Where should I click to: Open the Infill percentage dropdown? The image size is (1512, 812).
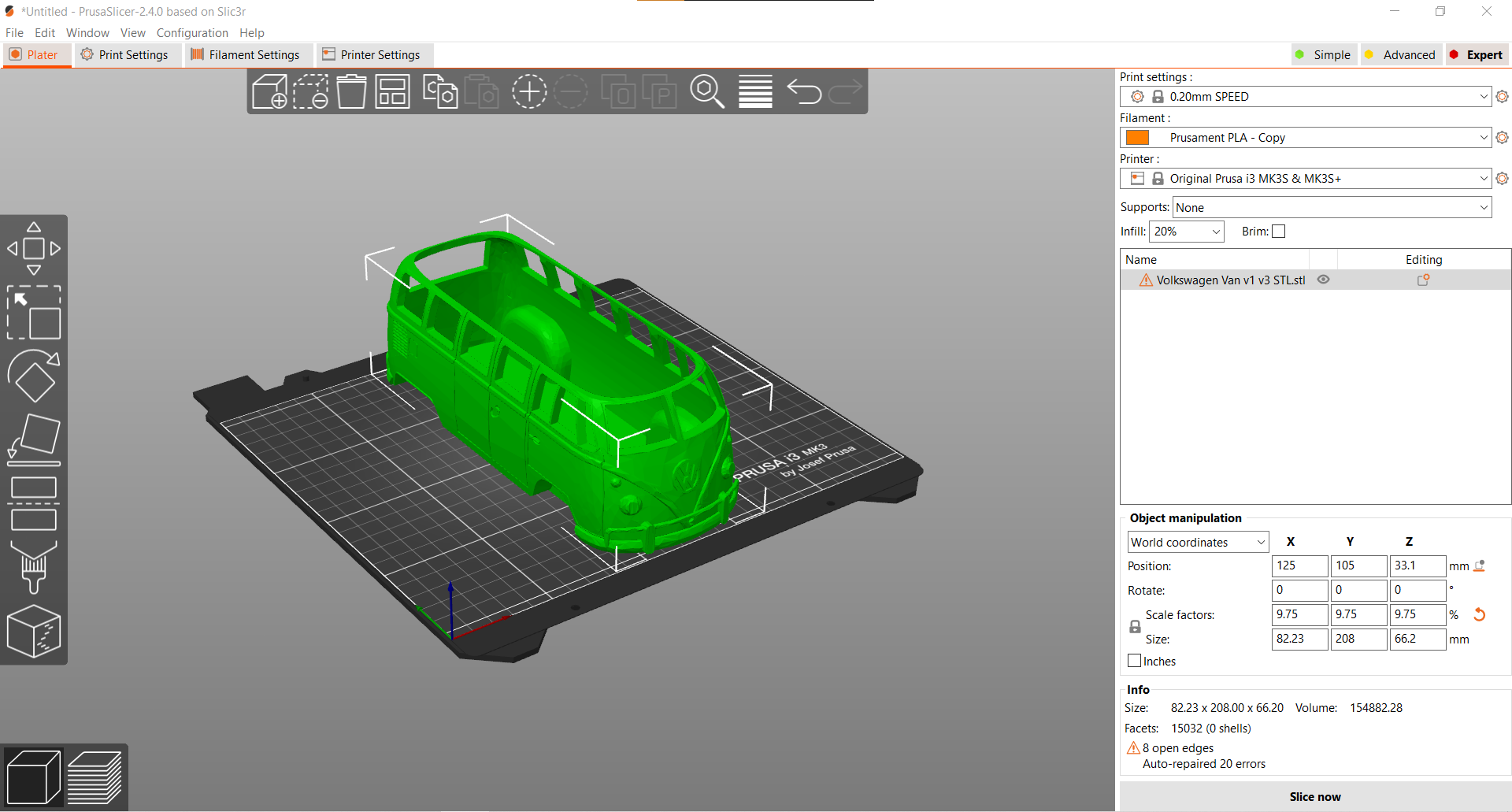pos(1187,232)
